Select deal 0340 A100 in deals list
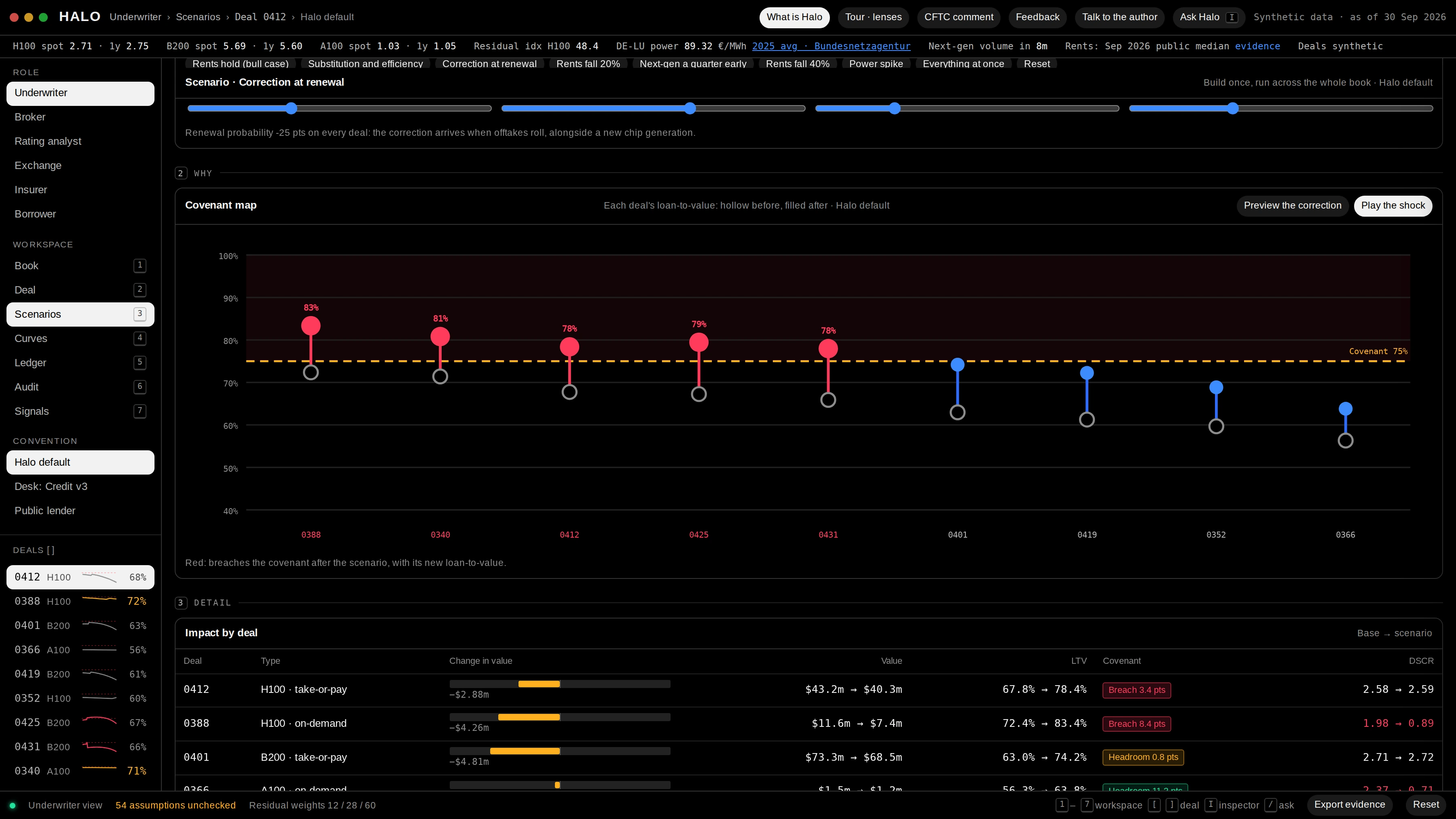 [80, 772]
